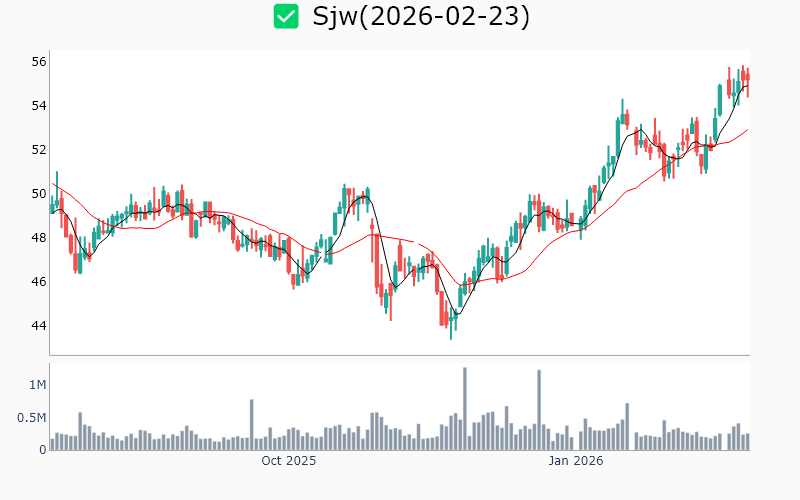The width and height of the screenshot is (800, 500).
Task: Select the tall September volume bar before Oct 2025
Action: click(251, 425)
